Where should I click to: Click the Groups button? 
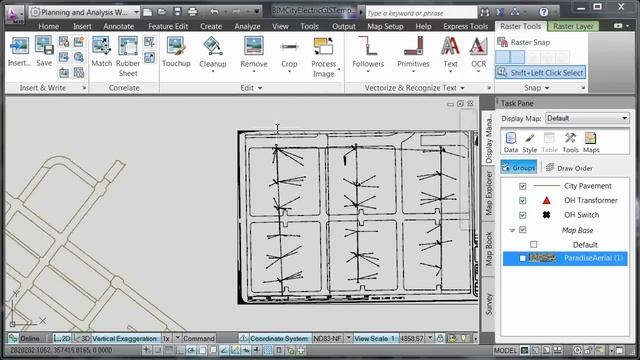[519, 168]
